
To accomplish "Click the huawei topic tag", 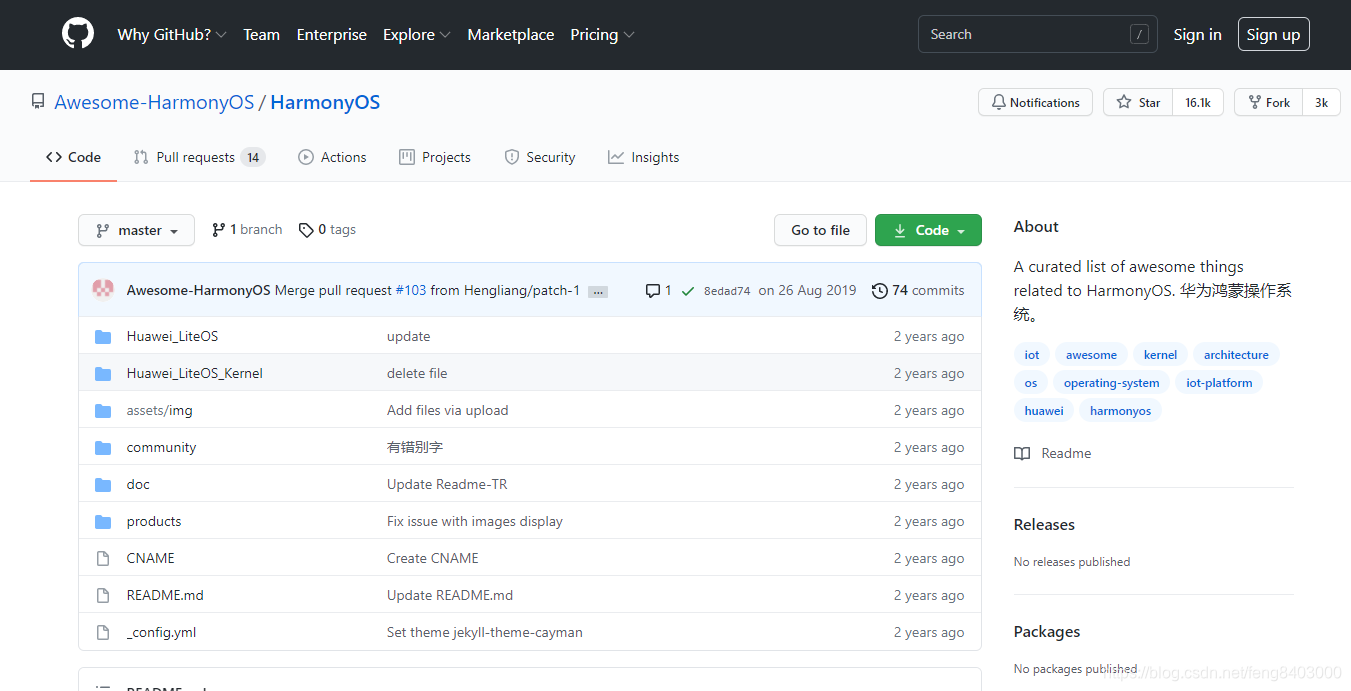I will coord(1044,411).
